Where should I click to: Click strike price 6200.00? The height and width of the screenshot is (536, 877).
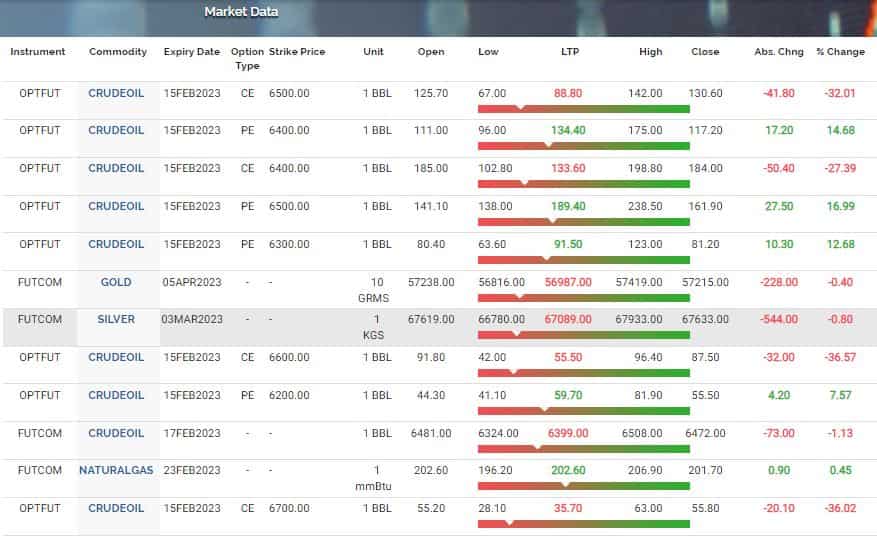coord(289,395)
